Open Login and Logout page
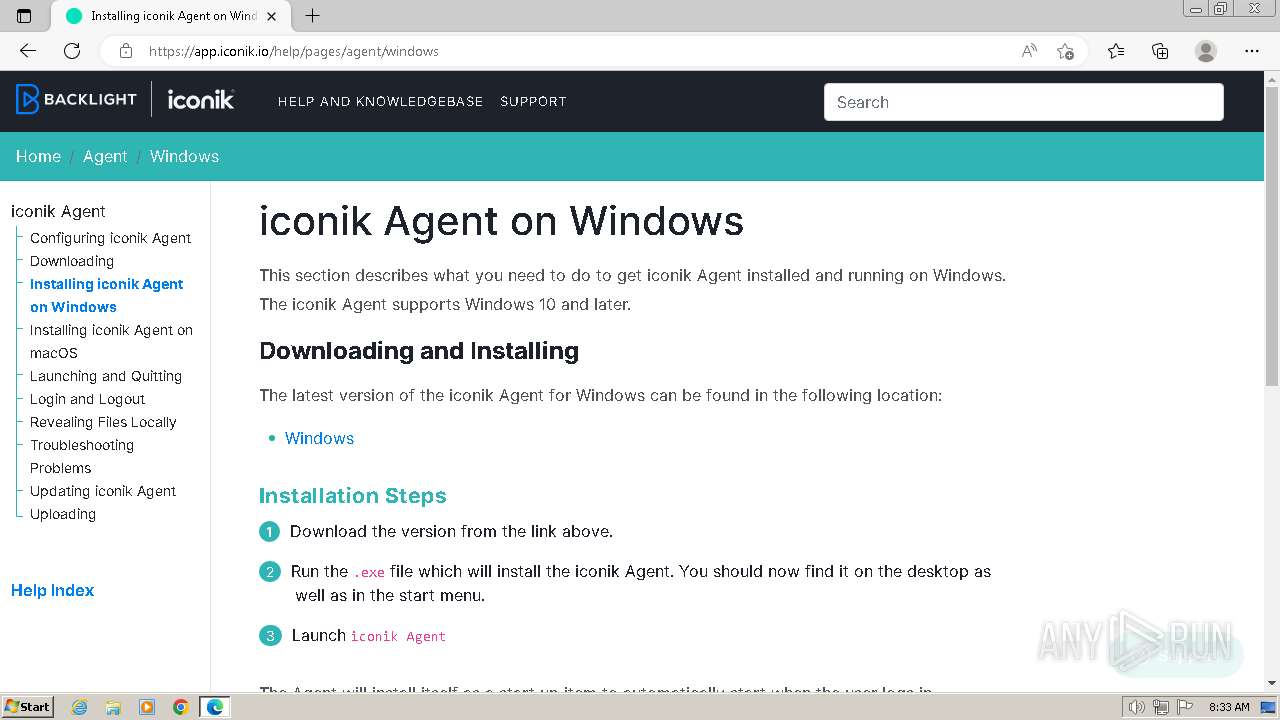 point(87,399)
